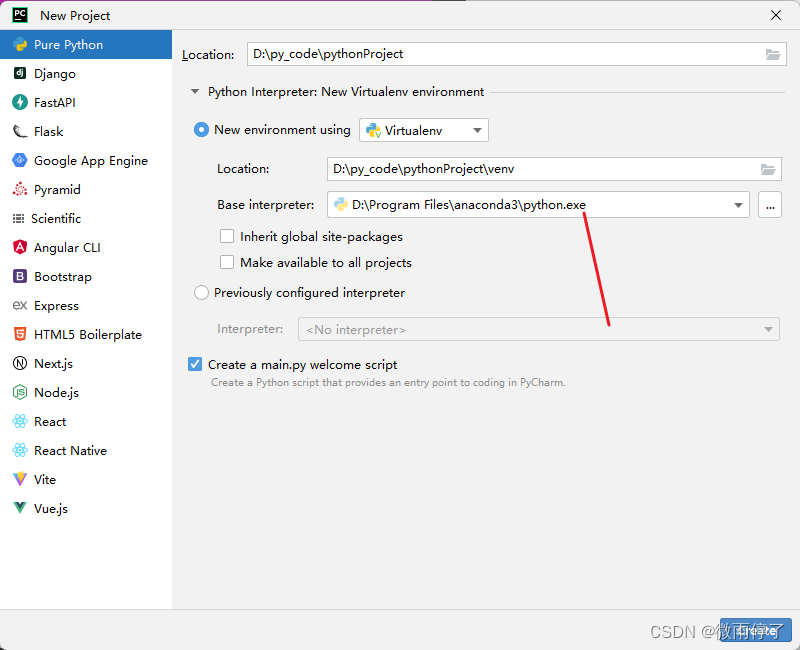Collapse the Python Interpreter section
Viewport: 800px width, 650px height.
195,92
